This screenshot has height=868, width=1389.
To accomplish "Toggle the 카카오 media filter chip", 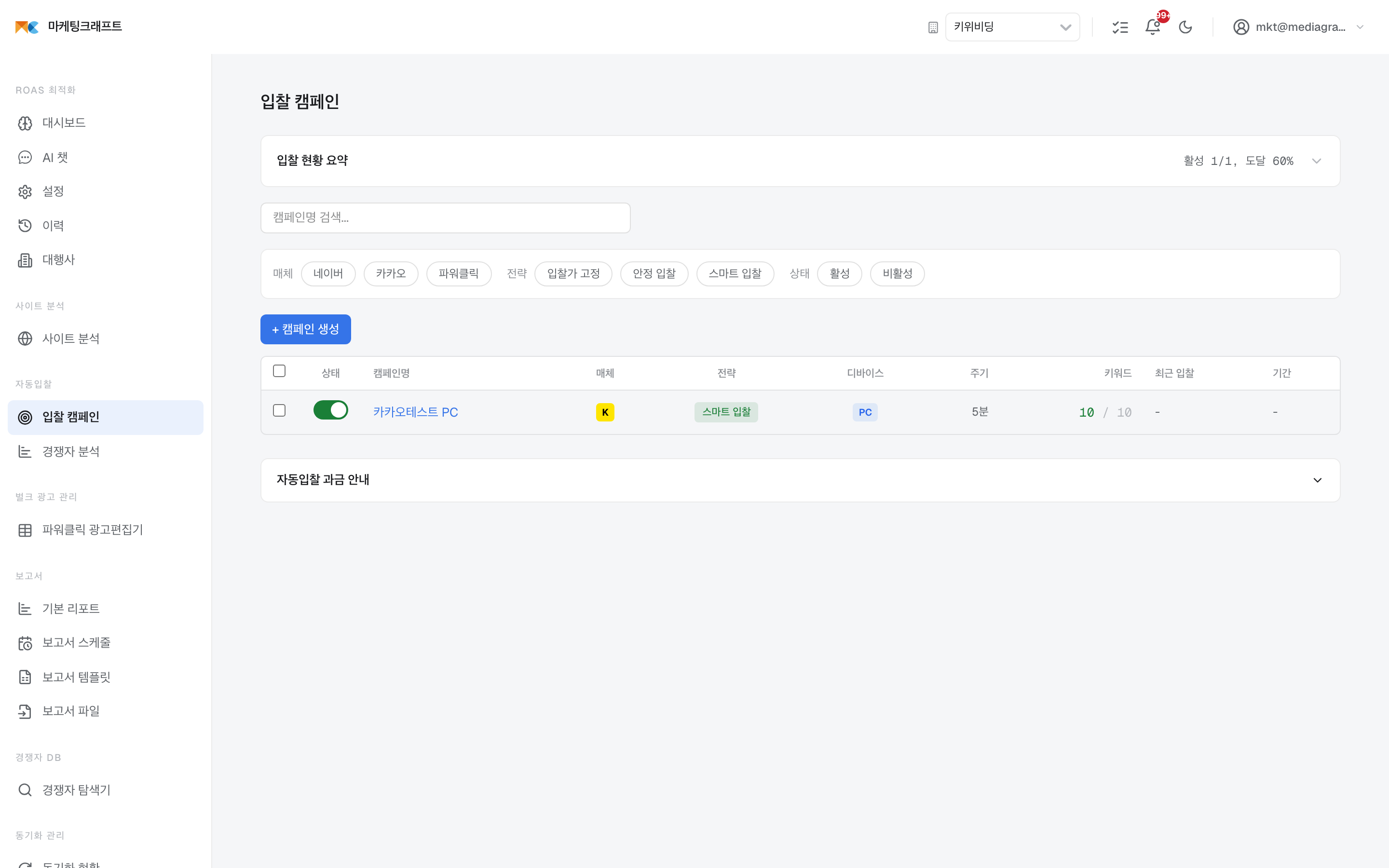I will (x=391, y=274).
